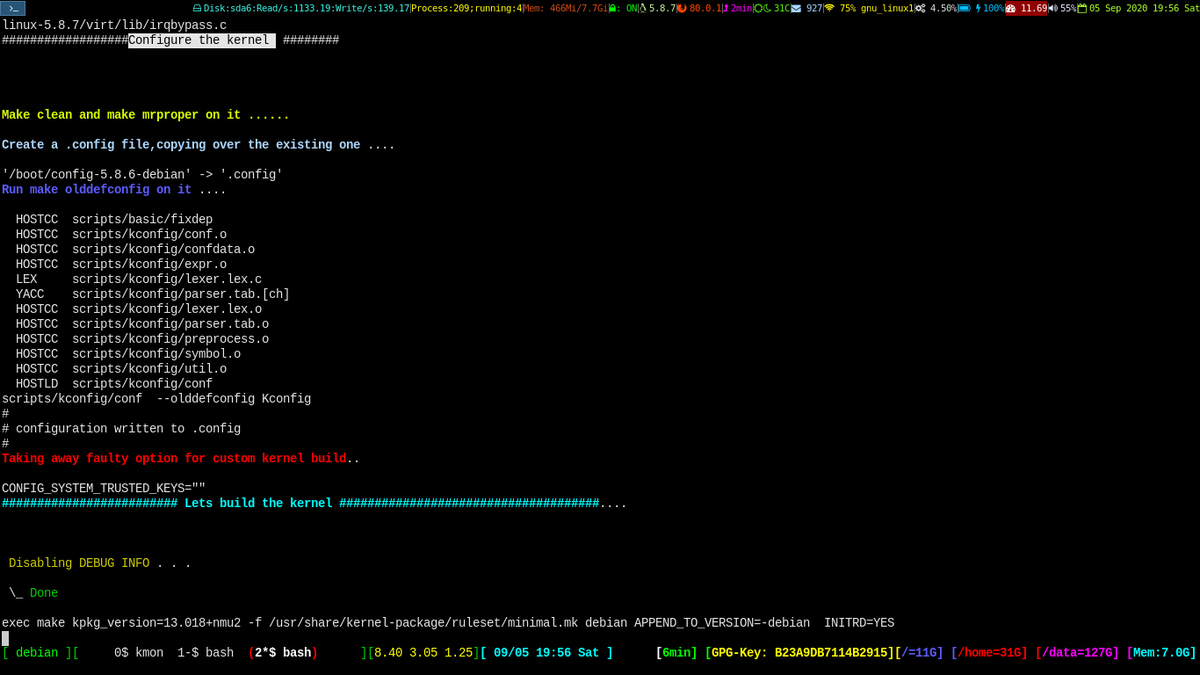The height and width of the screenshot is (675, 1200).
Task: Click the 'scripts/kconfig/conf --olddefconfig Kconfig' line
Action: point(156,399)
